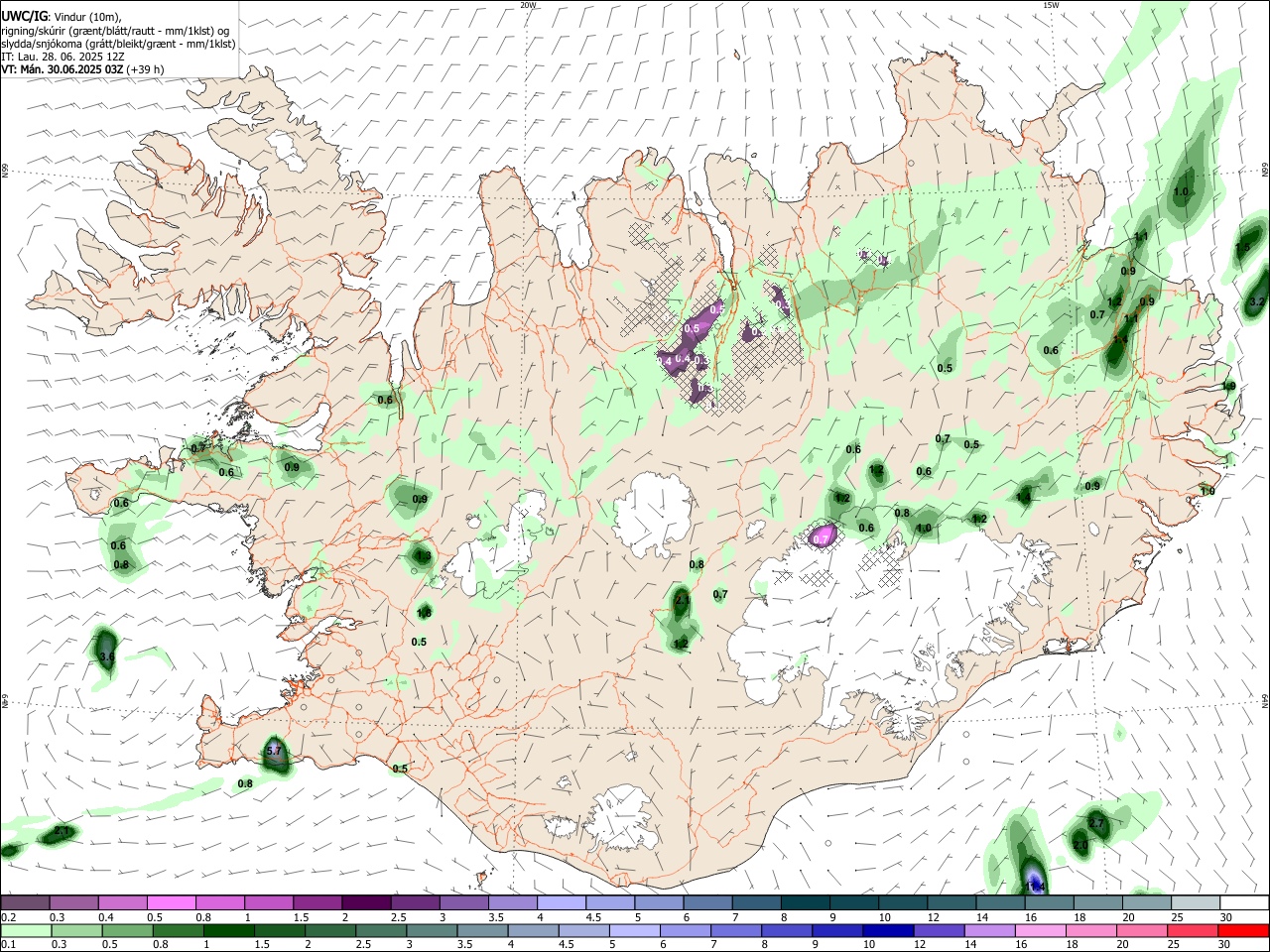Click the 4.5 label on the upper scale
The height and width of the screenshot is (952, 1270).
point(593,917)
